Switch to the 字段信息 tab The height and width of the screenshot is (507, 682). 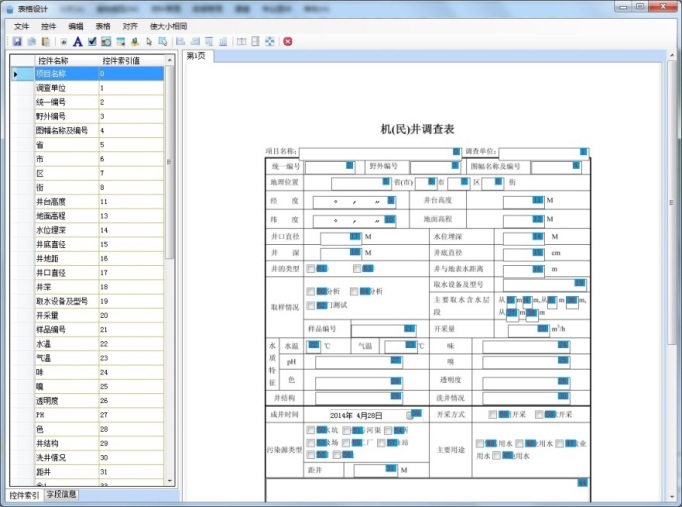pos(60,495)
